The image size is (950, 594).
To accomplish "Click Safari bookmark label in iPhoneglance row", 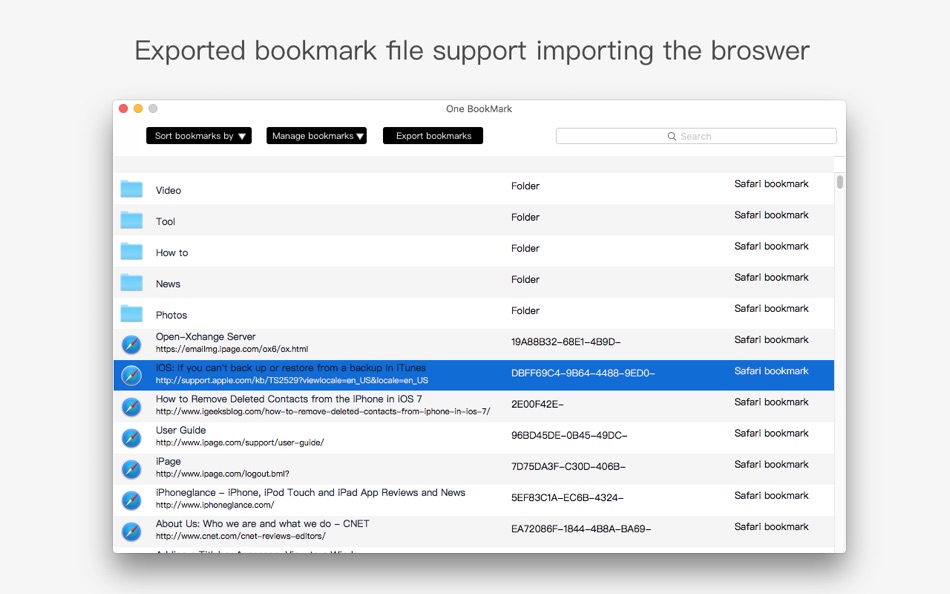I will [x=771, y=496].
